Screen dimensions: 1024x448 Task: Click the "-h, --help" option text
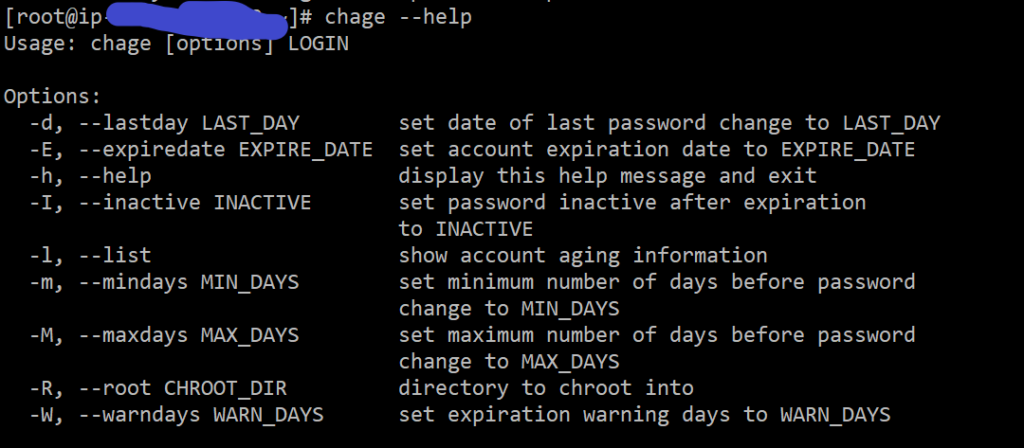91,176
